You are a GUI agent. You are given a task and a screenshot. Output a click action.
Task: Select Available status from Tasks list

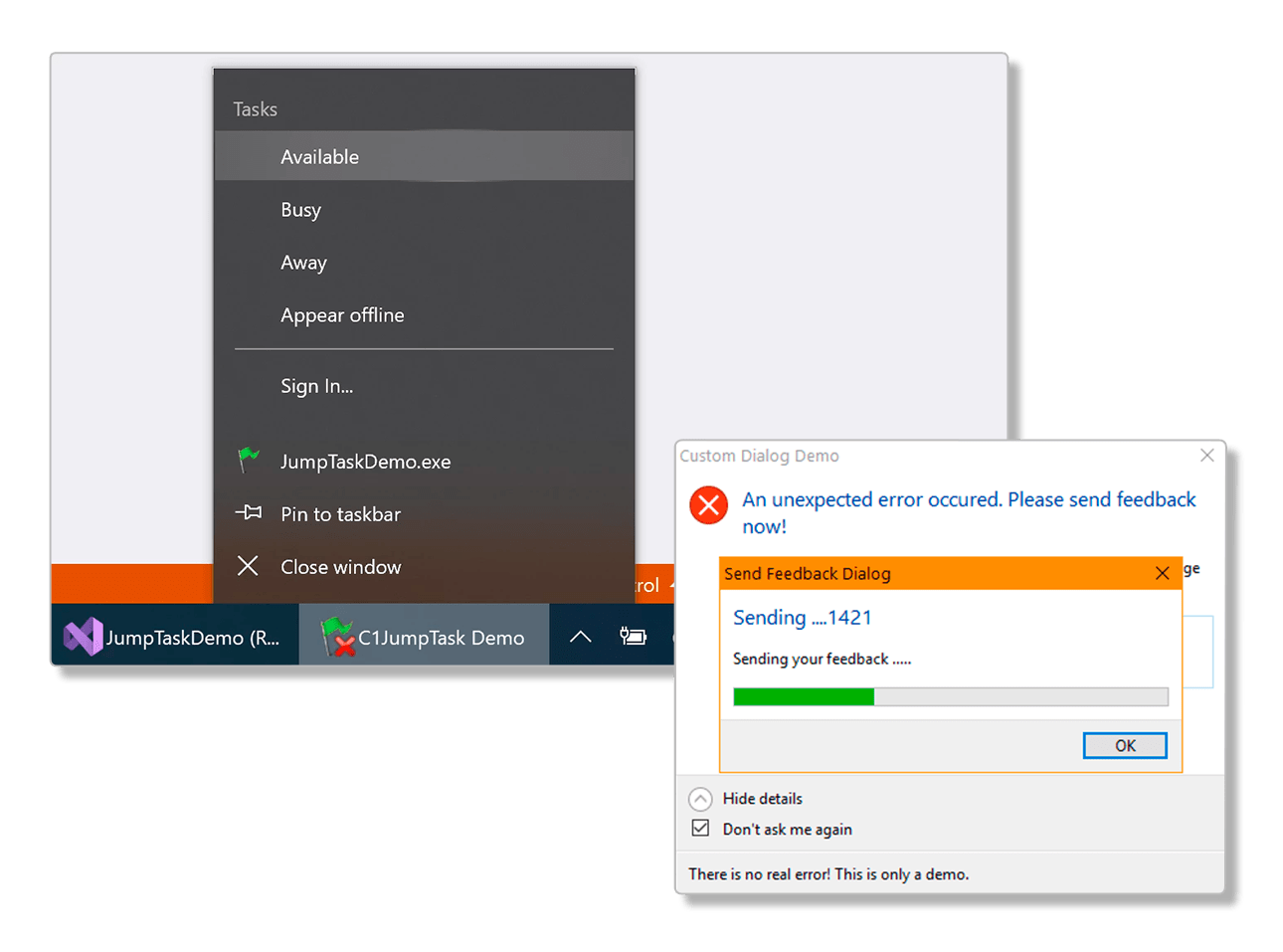(x=319, y=157)
